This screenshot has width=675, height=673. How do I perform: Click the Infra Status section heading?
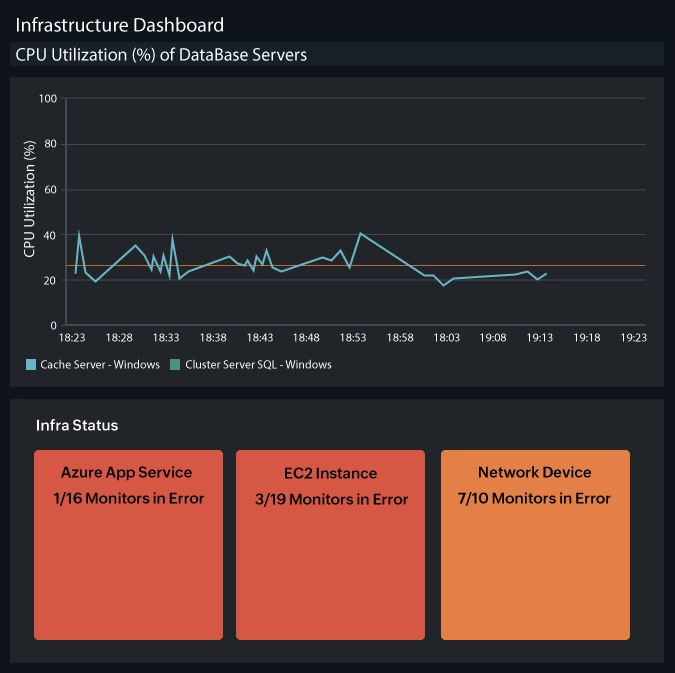click(x=77, y=426)
